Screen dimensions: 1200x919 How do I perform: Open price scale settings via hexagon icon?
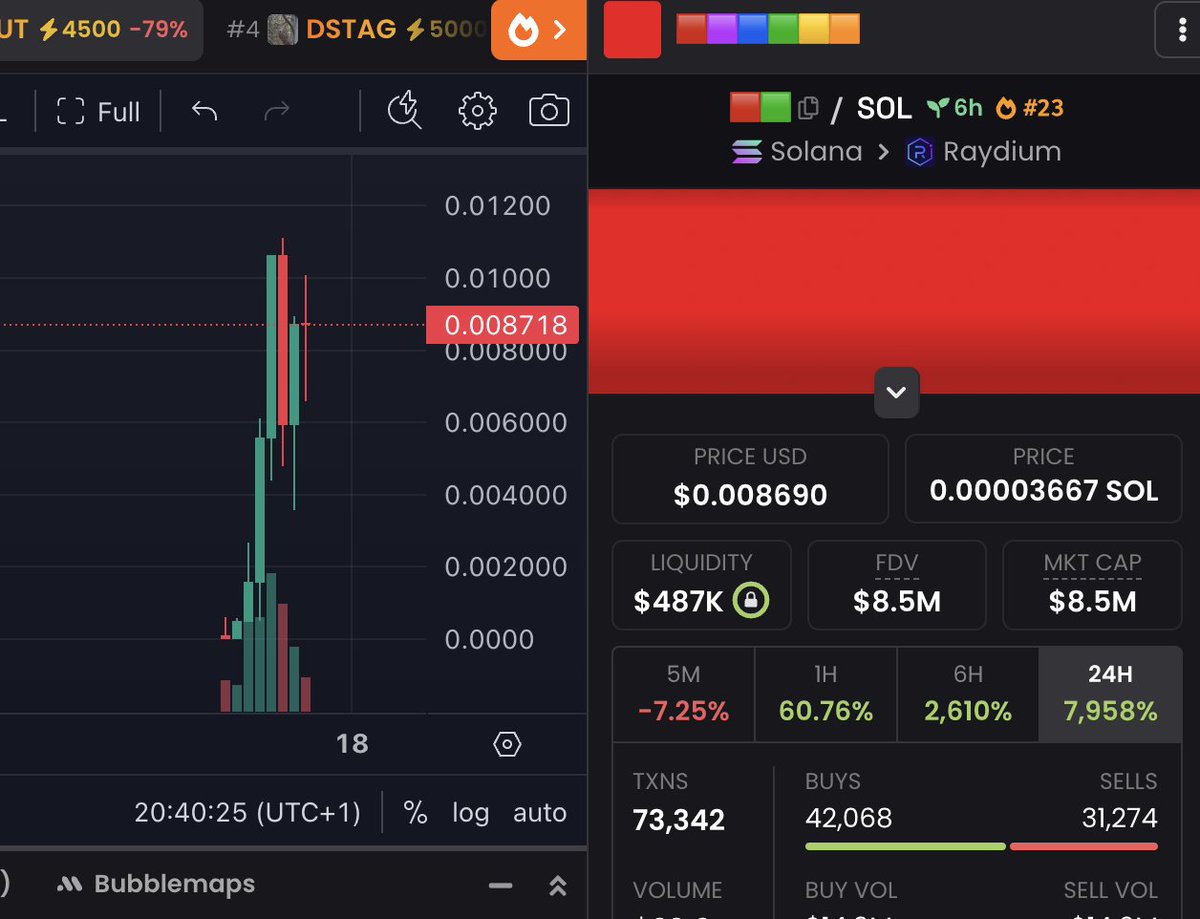coord(507,744)
